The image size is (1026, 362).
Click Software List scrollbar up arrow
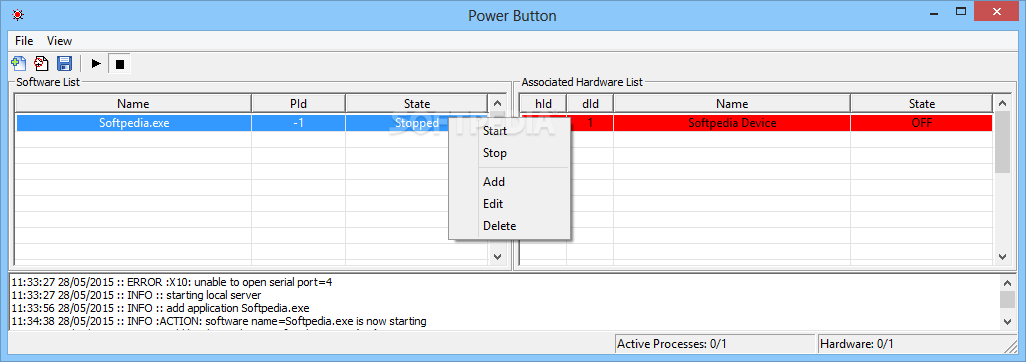point(497,103)
